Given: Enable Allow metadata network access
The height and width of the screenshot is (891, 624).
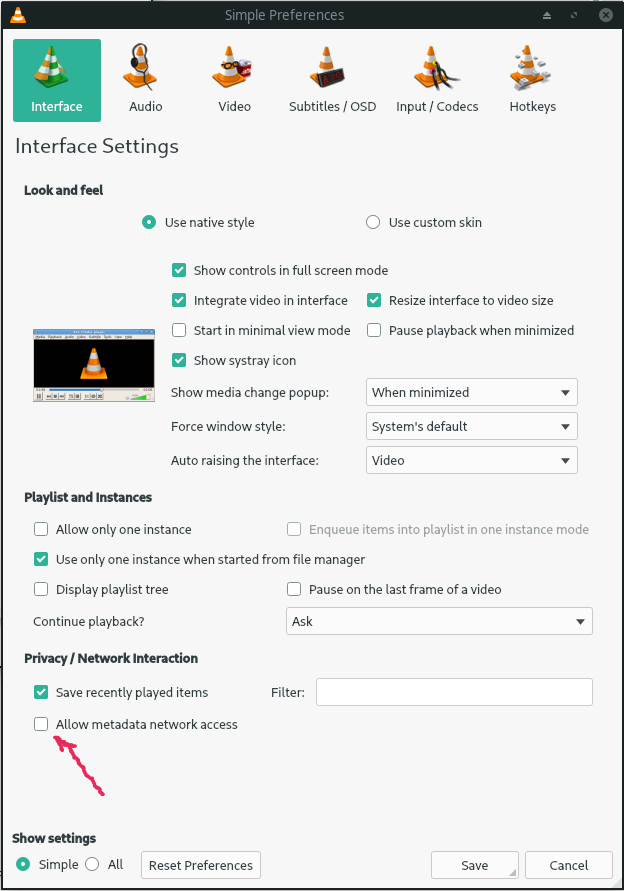Looking at the screenshot, I should [42, 724].
